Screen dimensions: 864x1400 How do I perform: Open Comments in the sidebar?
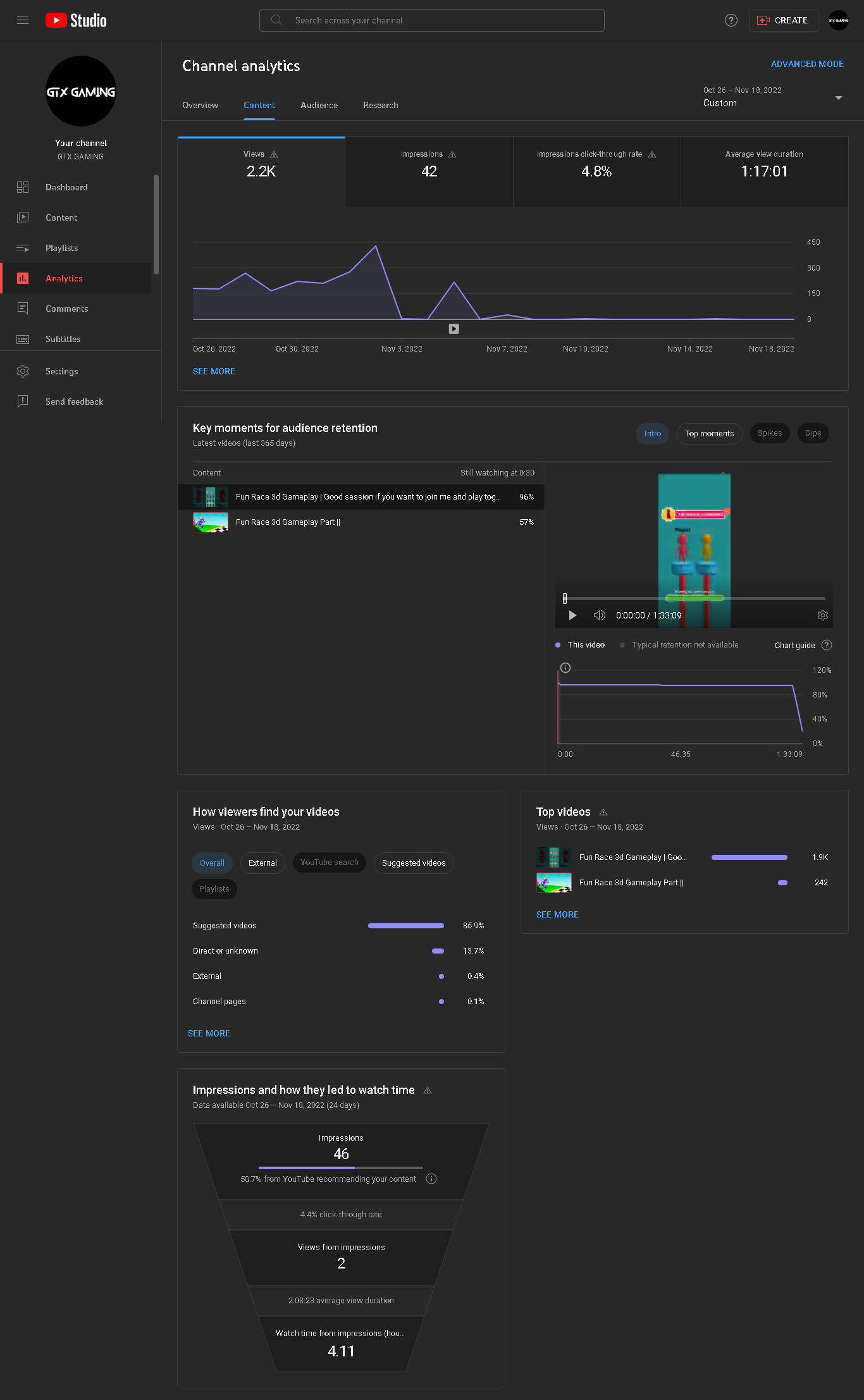click(76, 309)
